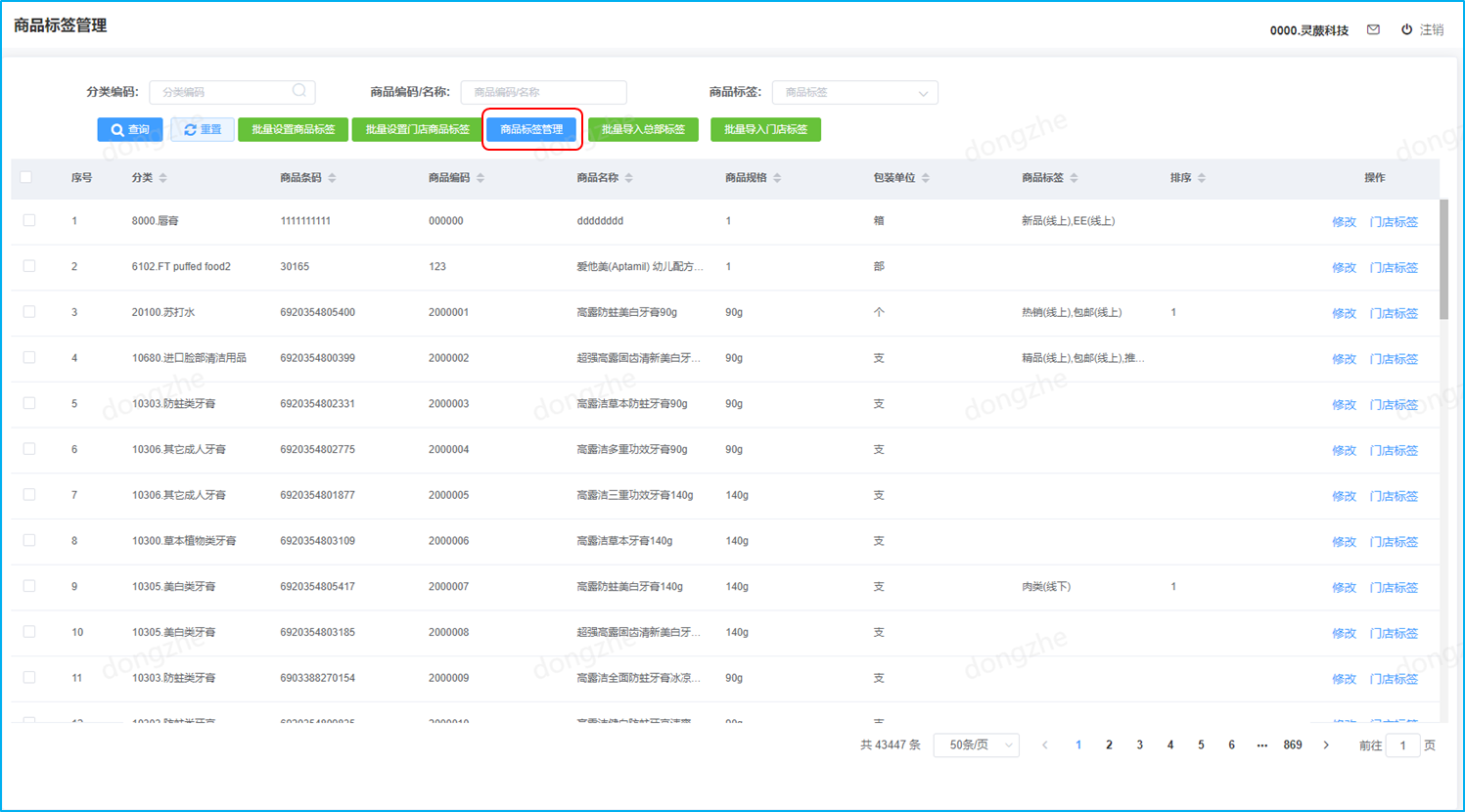Screen dimensions: 1465x812
Task: Select the checkbox for row 9
Action: point(29,586)
